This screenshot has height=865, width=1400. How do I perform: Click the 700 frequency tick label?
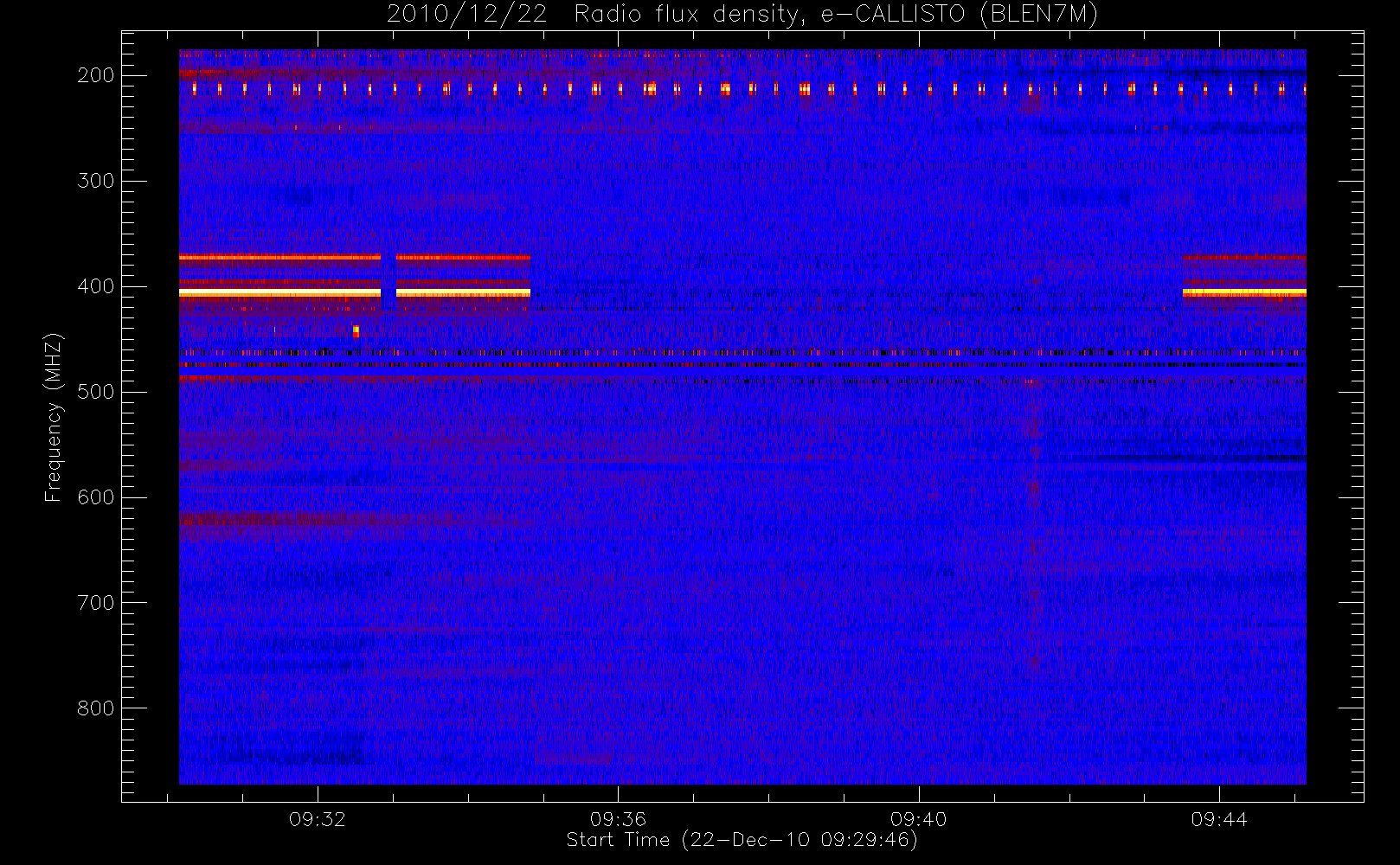click(96, 603)
